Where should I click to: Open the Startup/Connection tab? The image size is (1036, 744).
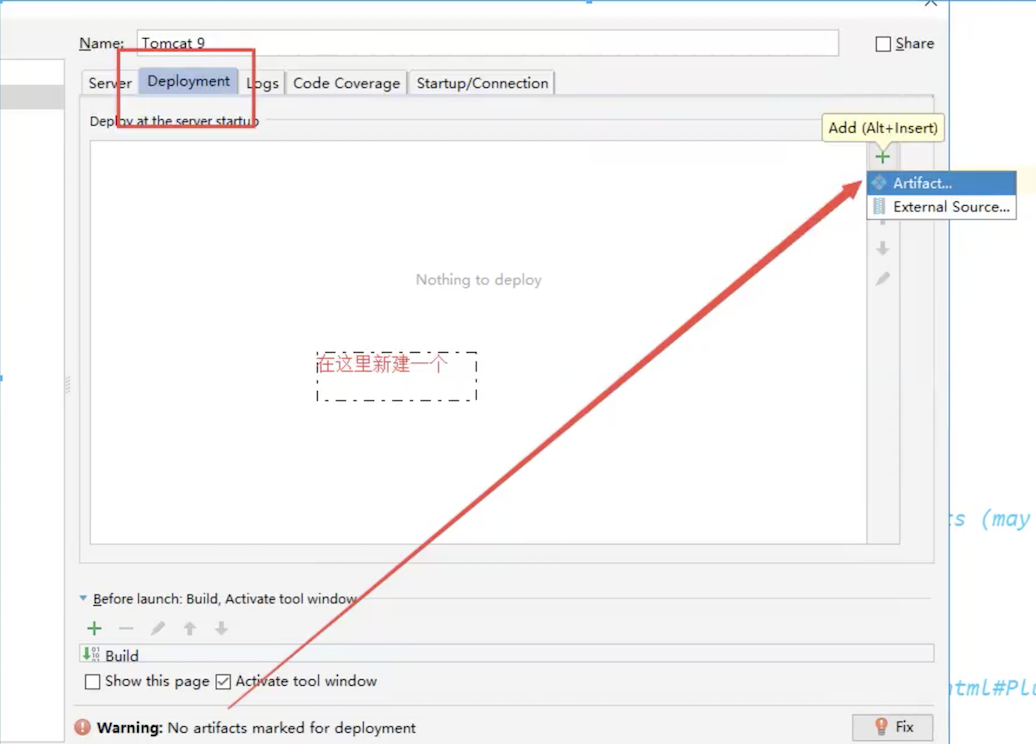482,83
